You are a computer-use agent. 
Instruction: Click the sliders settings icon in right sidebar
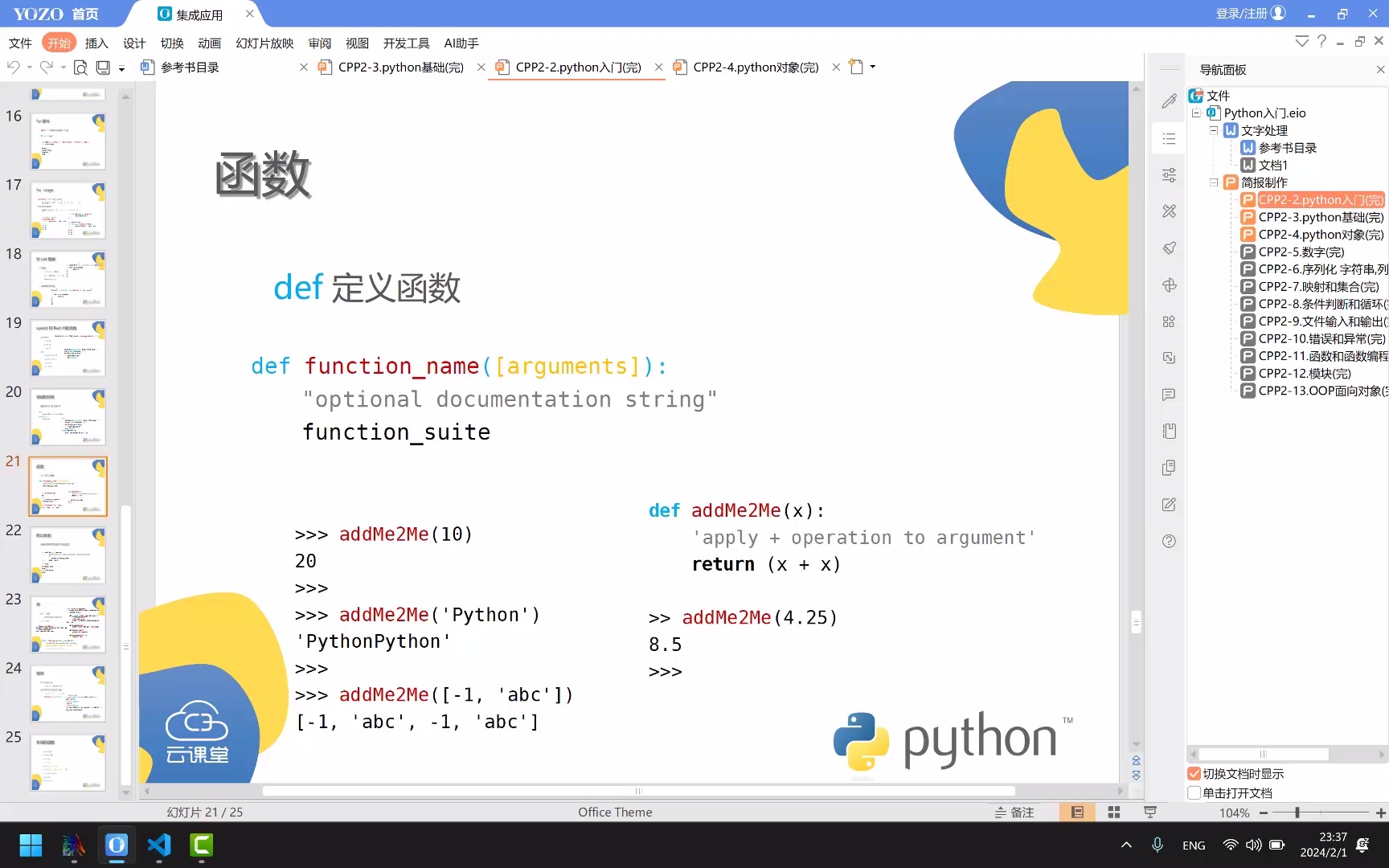pos(1169,175)
